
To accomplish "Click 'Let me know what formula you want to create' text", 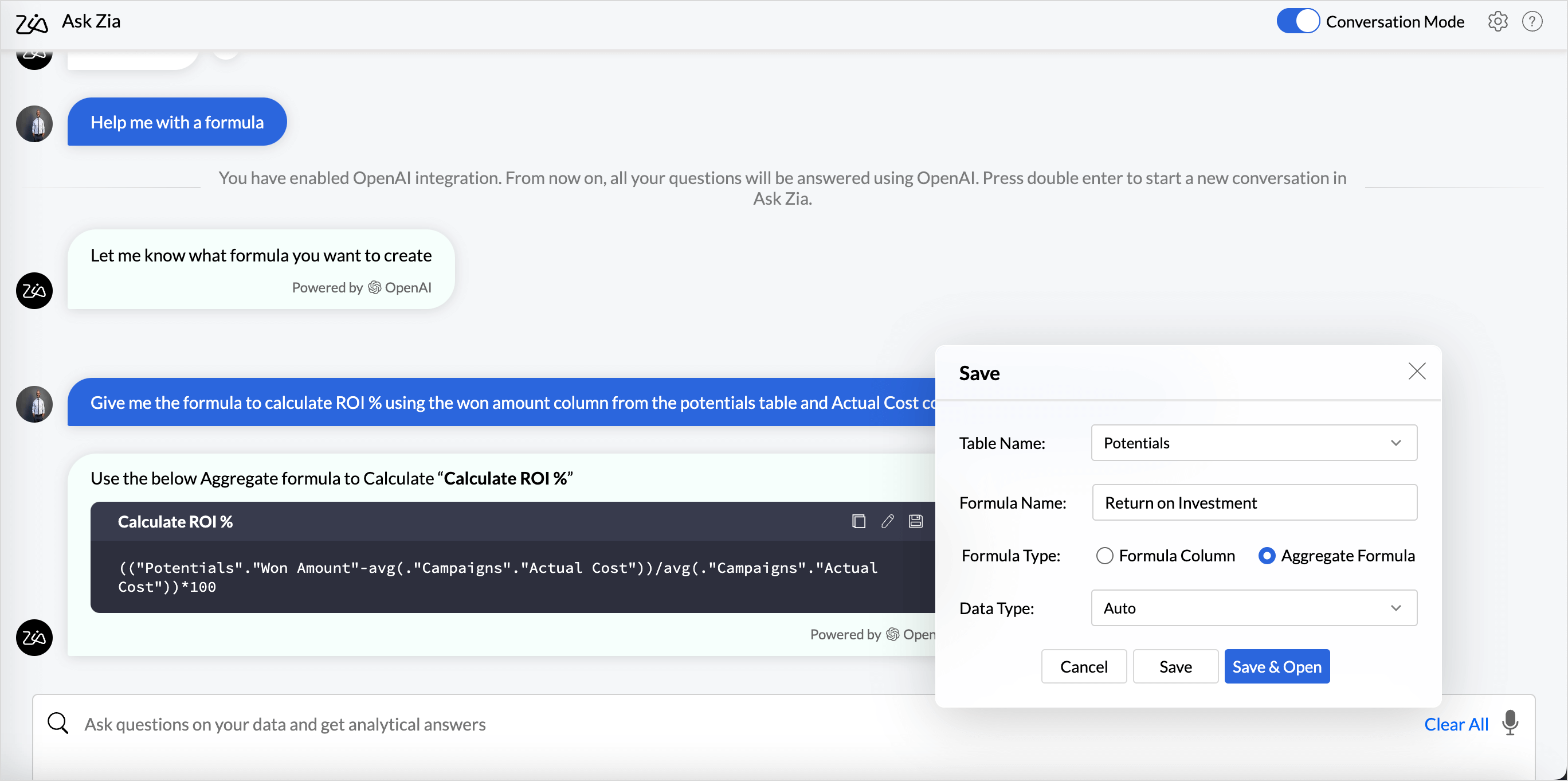I will click(261, 255).
